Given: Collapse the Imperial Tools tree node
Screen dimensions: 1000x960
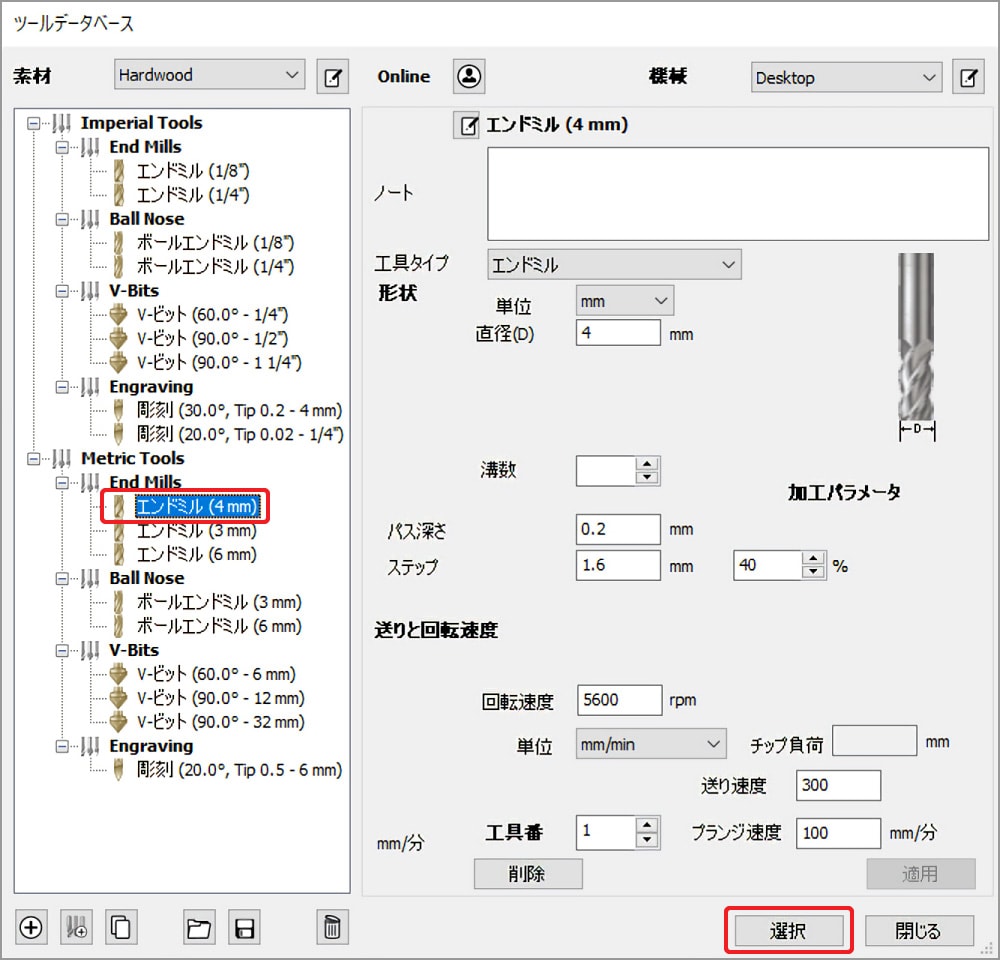Looking at the screenshot, I should point(37,123).
